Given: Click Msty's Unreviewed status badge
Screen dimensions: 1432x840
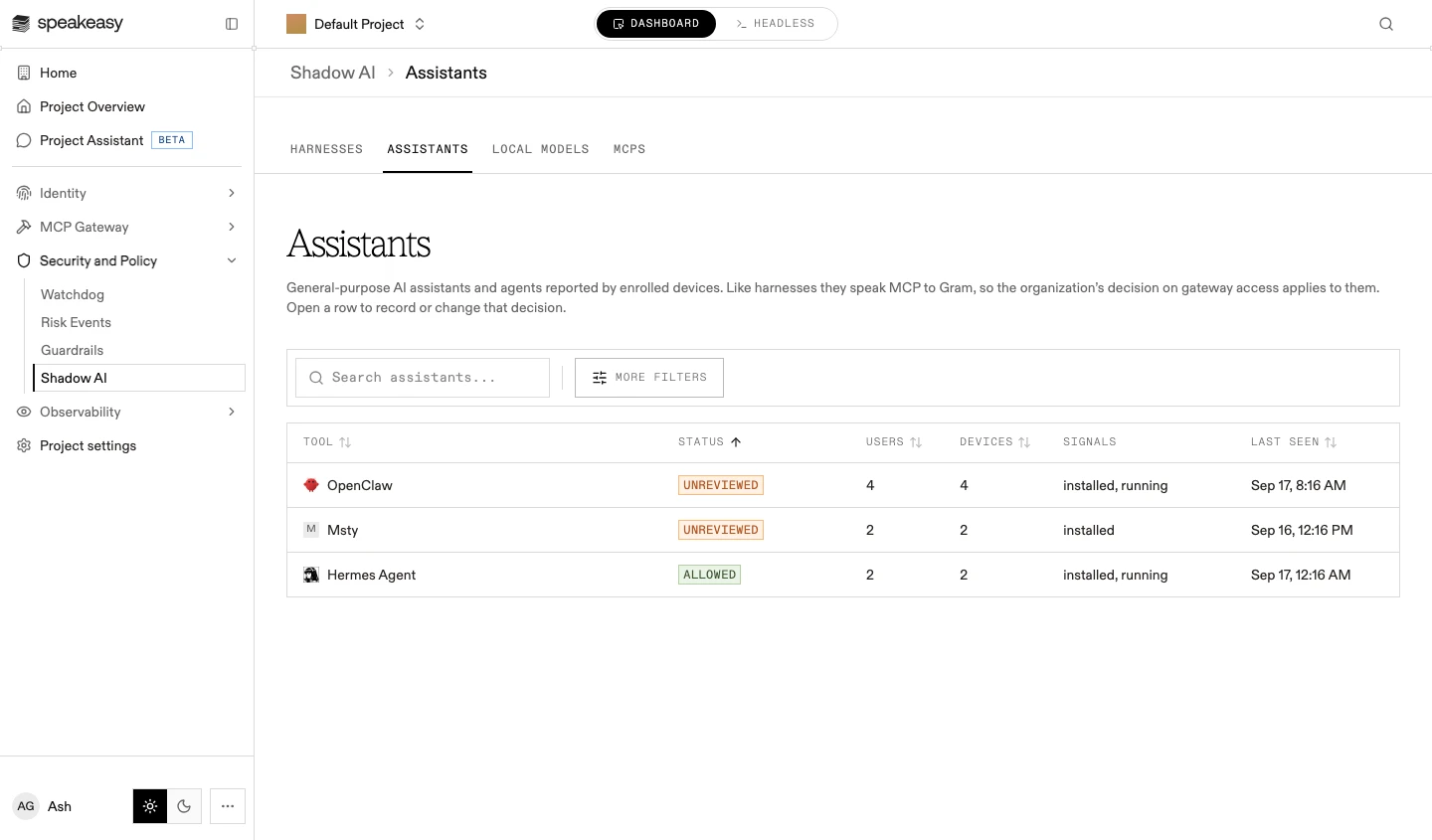Looking at the screenshot, I should (x=721, y=530).
